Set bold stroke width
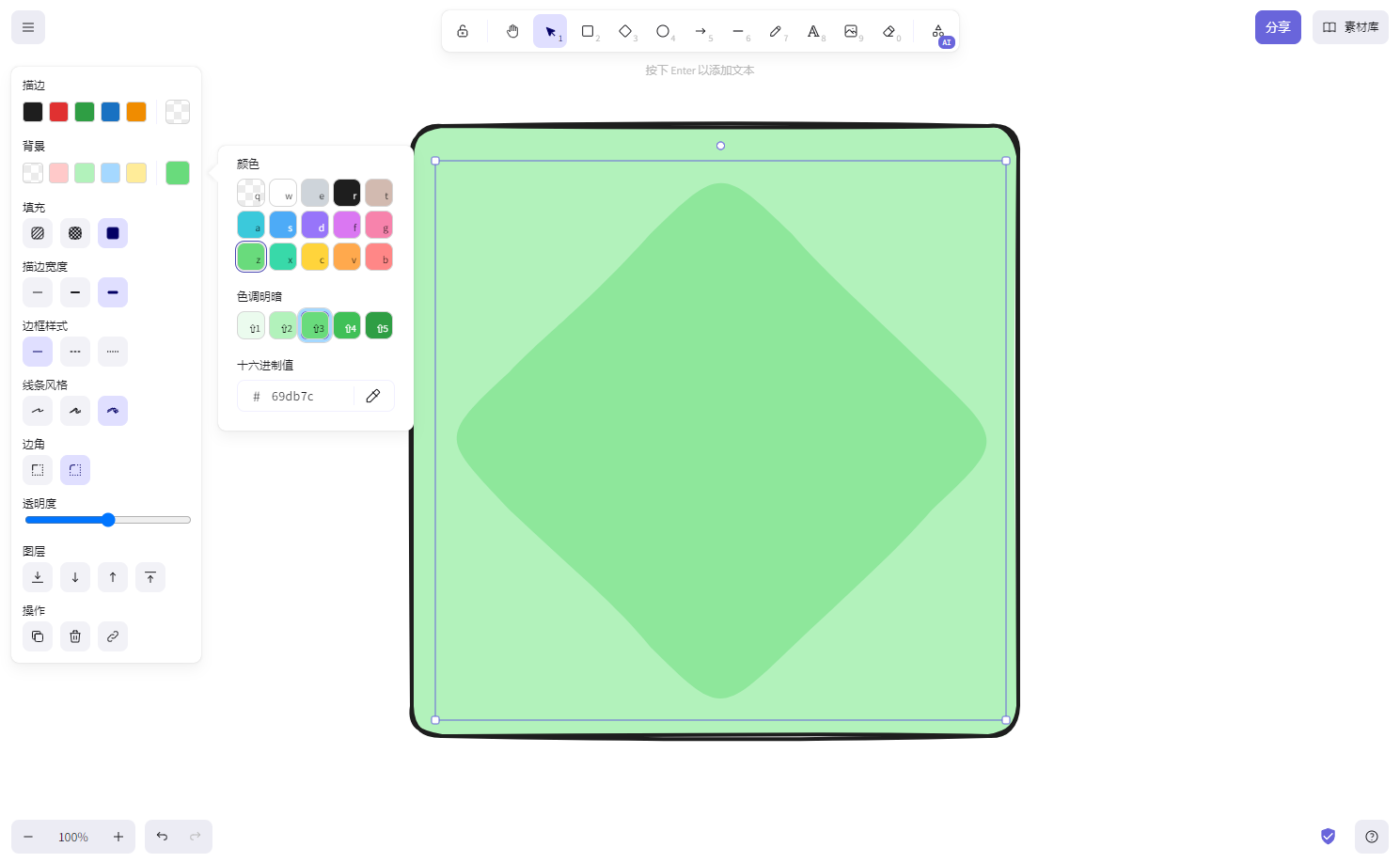 pyautogui.click(x=75, y=292)
